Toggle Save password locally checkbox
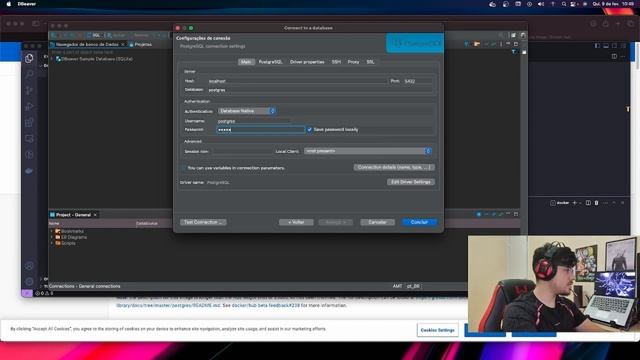Viewport: 640px width, 360px height. (309, 130)
